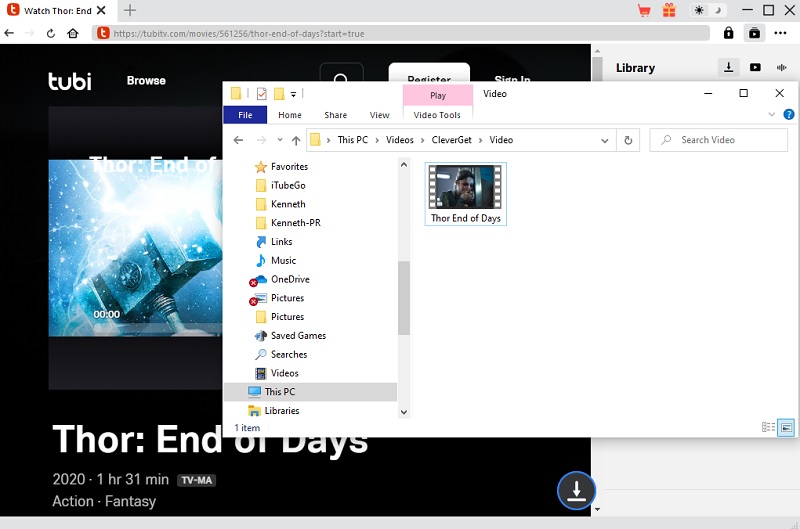The height and width of the screenshot is (529, 800).
Task: Show downloaded videos in Library
Action: (x=755, y=67)
